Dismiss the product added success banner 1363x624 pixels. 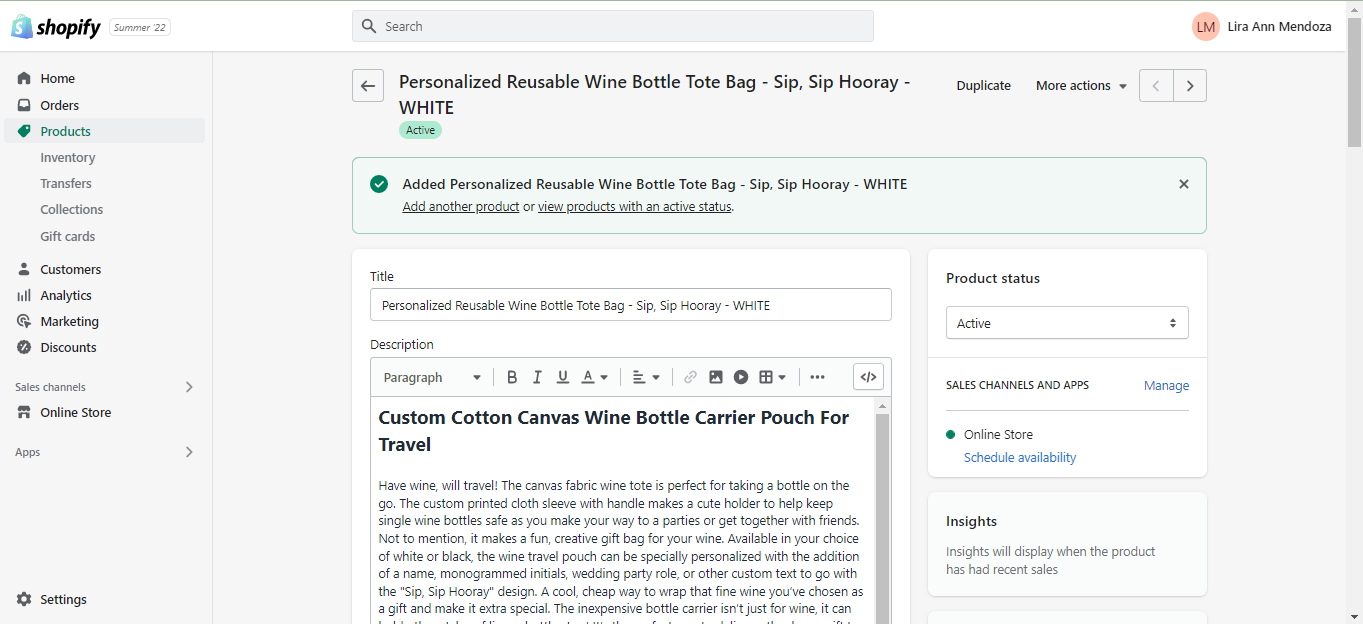click(1184, 184)
